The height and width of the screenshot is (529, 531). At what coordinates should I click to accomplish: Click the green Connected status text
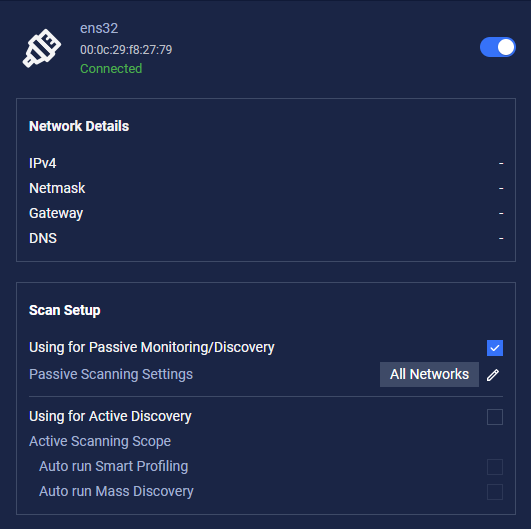(x=111, y=69)
